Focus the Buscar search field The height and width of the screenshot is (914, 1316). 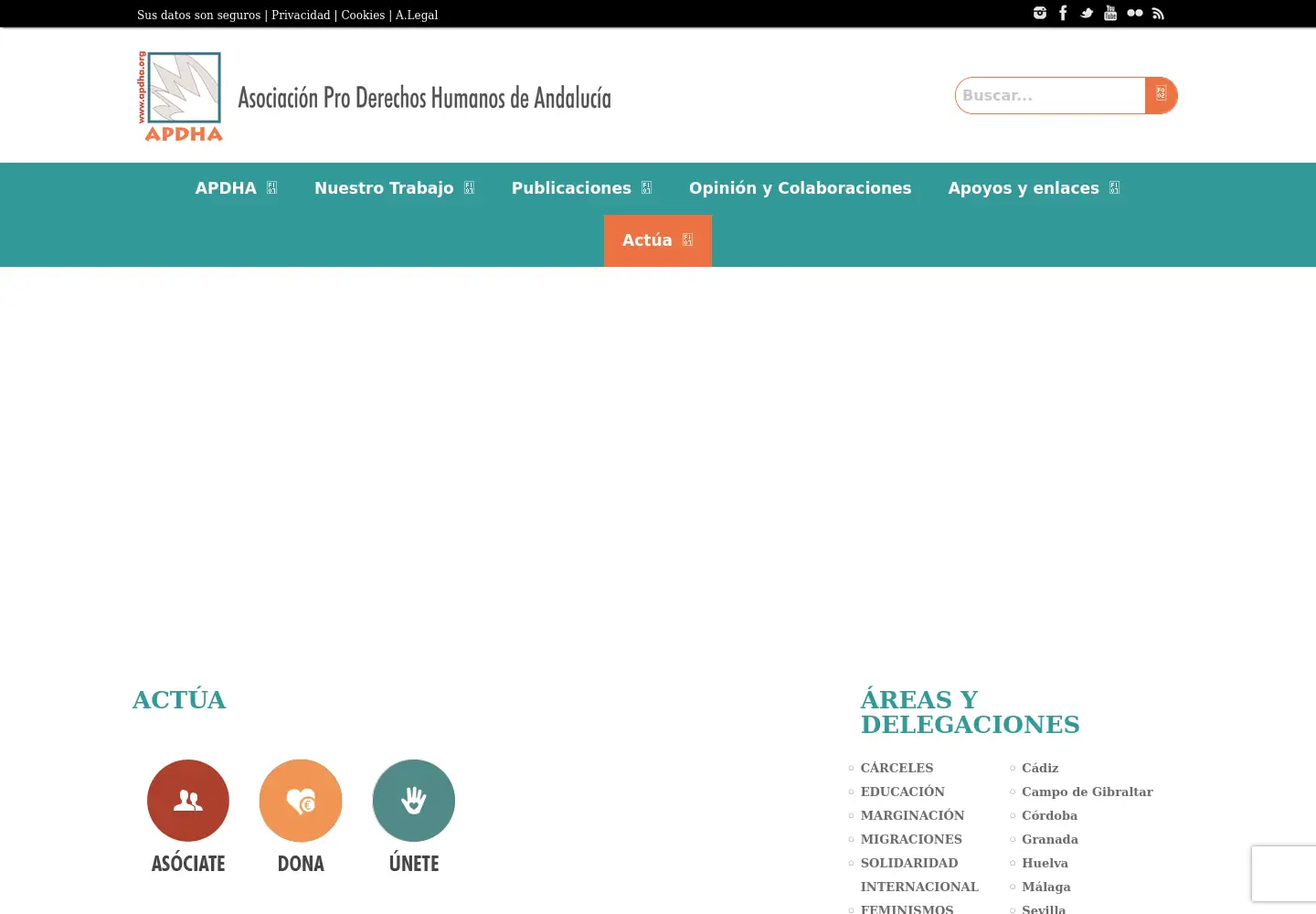coord(1050,95)
